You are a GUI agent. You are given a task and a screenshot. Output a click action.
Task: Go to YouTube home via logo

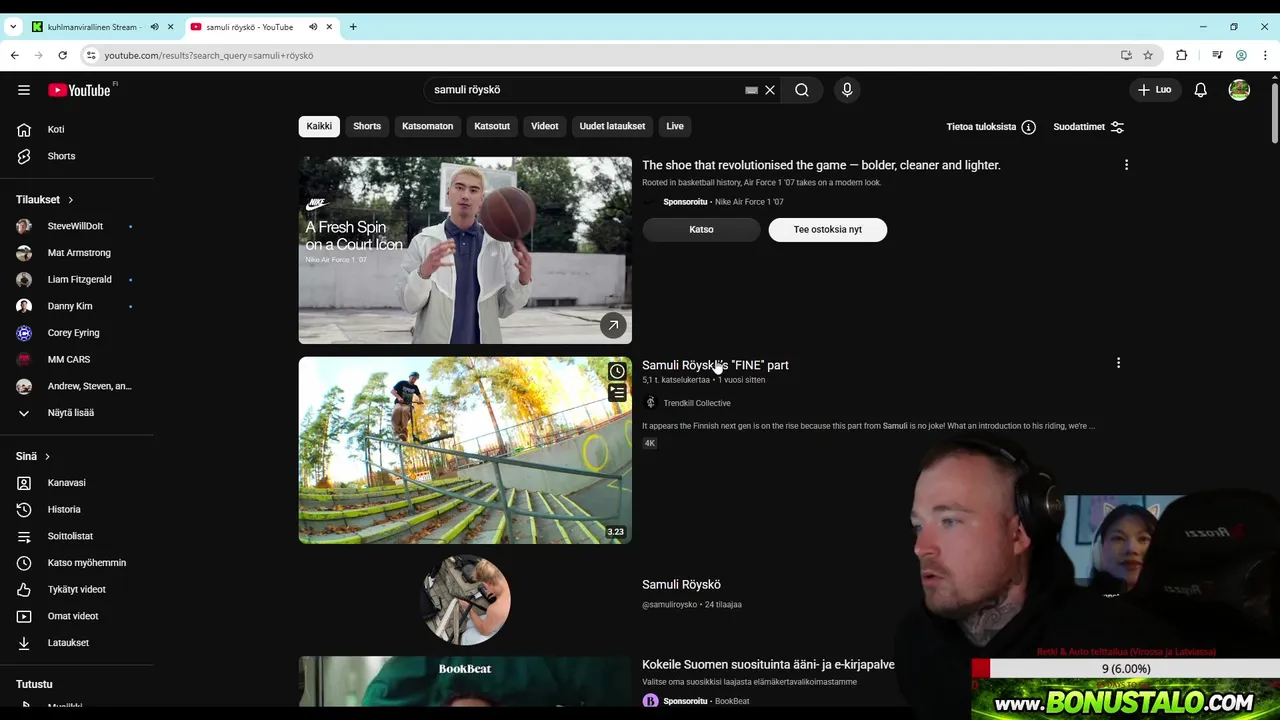(x=79, y=90)
